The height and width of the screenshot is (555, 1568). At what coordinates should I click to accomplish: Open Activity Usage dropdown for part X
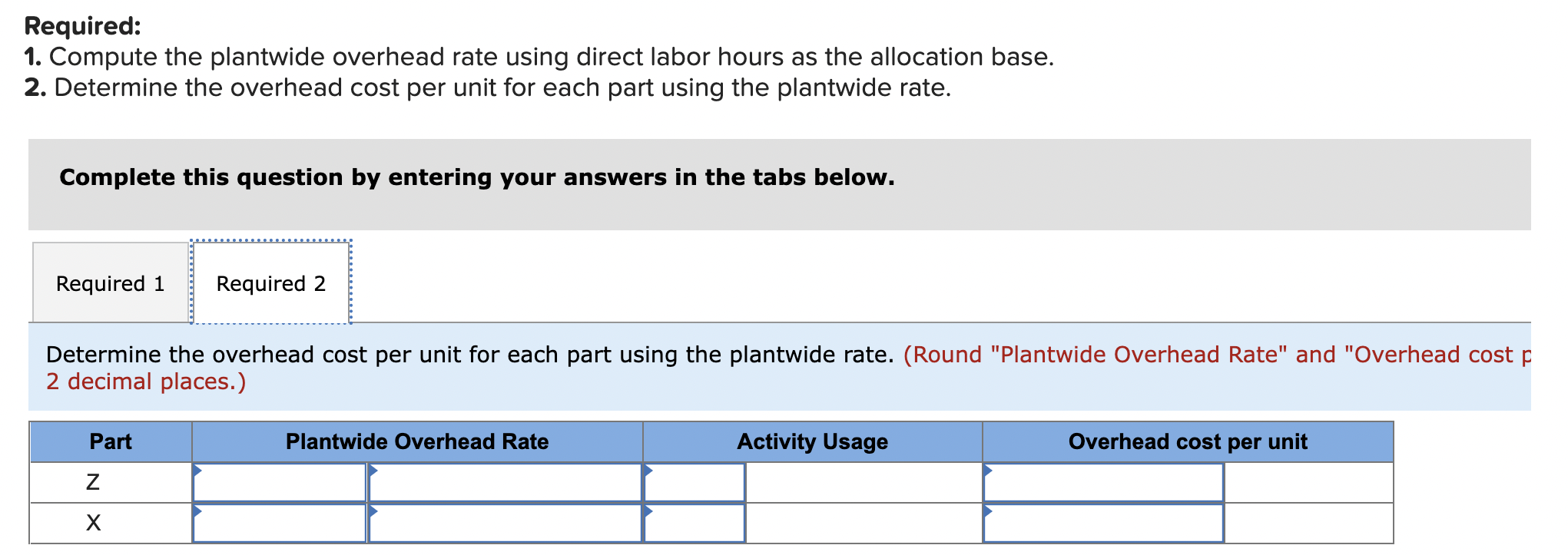(x=694, y=523)
